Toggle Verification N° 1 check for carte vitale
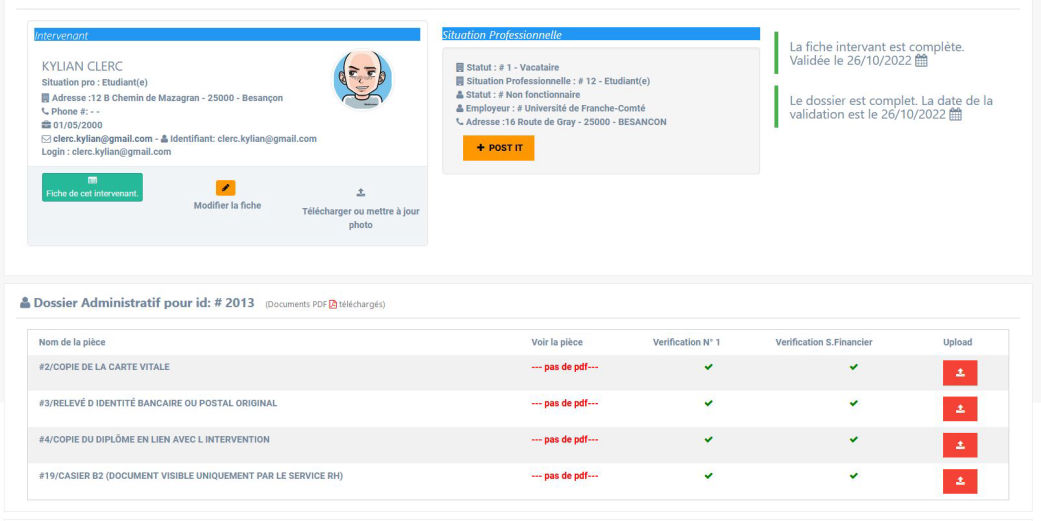Image resolution: width=1041 pixels, height=521 pixels. pyautogui.click(x=709, y=367)
